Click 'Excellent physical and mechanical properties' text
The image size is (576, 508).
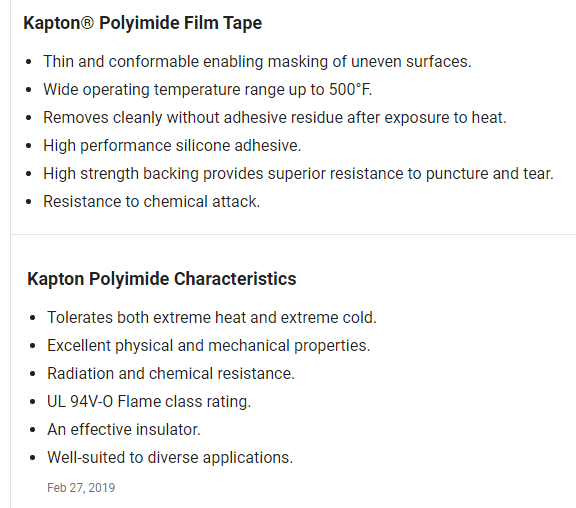coord(209,346)
